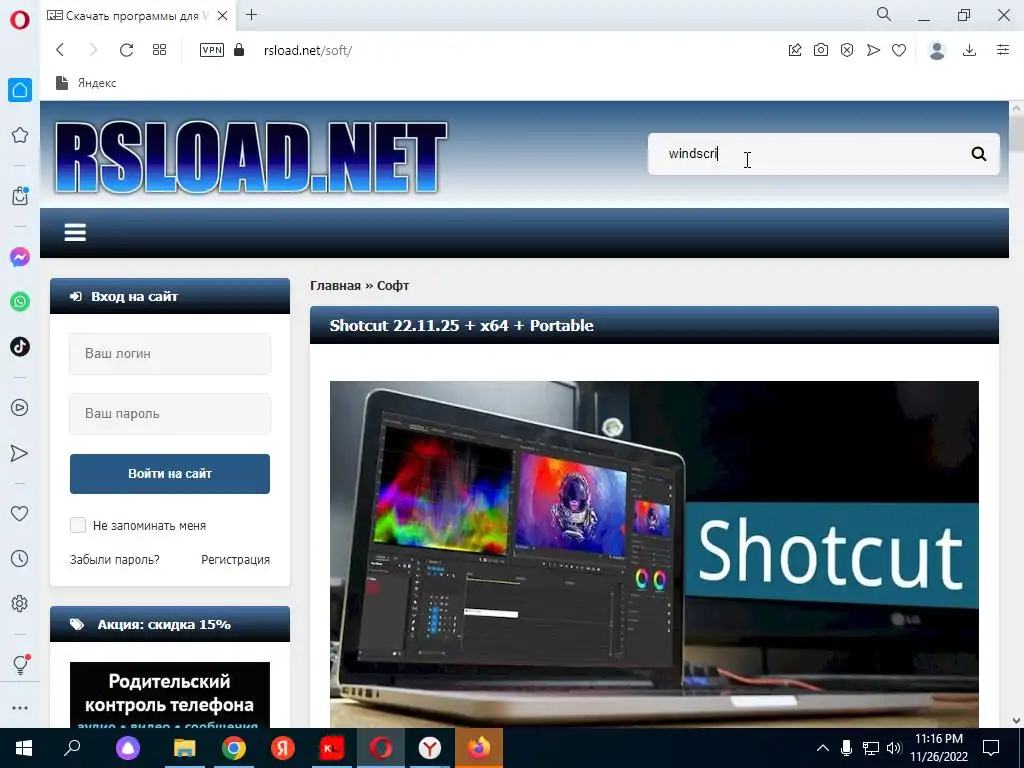The image size is (1024, 768).
Task: Submit search with magnifier button
Action: pyautogui.click(x=979, y=154)
